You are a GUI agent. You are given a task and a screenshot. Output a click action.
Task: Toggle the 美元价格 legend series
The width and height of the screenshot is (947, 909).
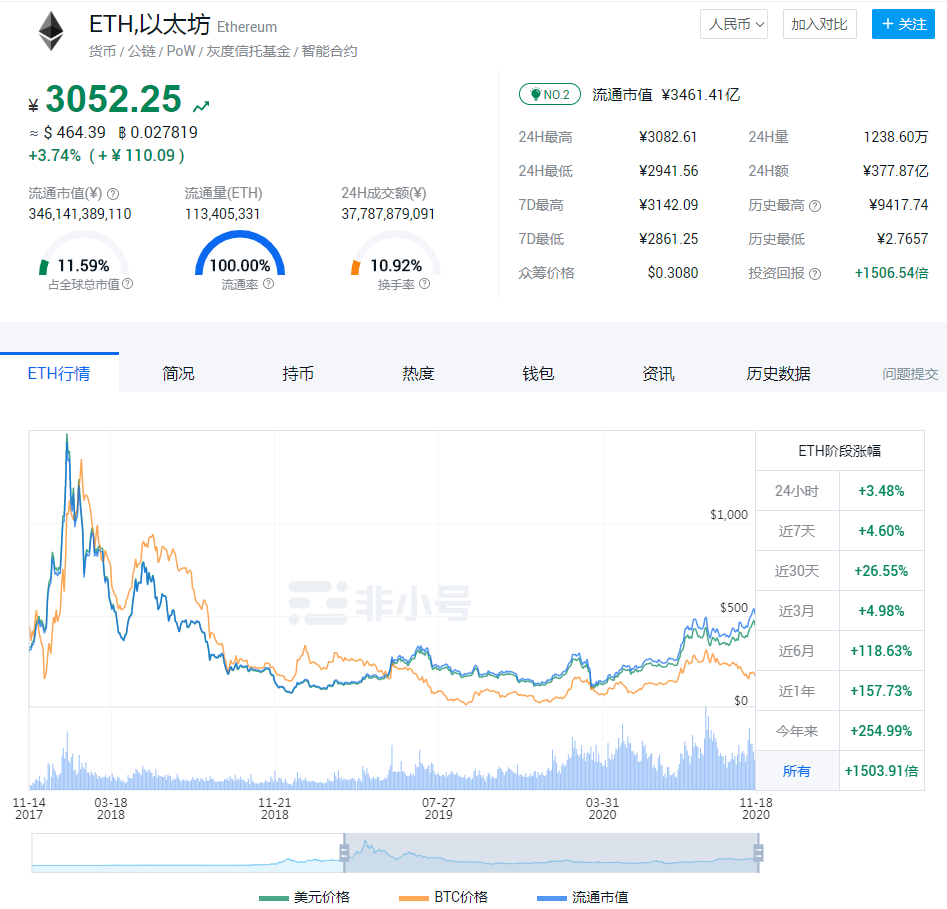tap(304, 897)
